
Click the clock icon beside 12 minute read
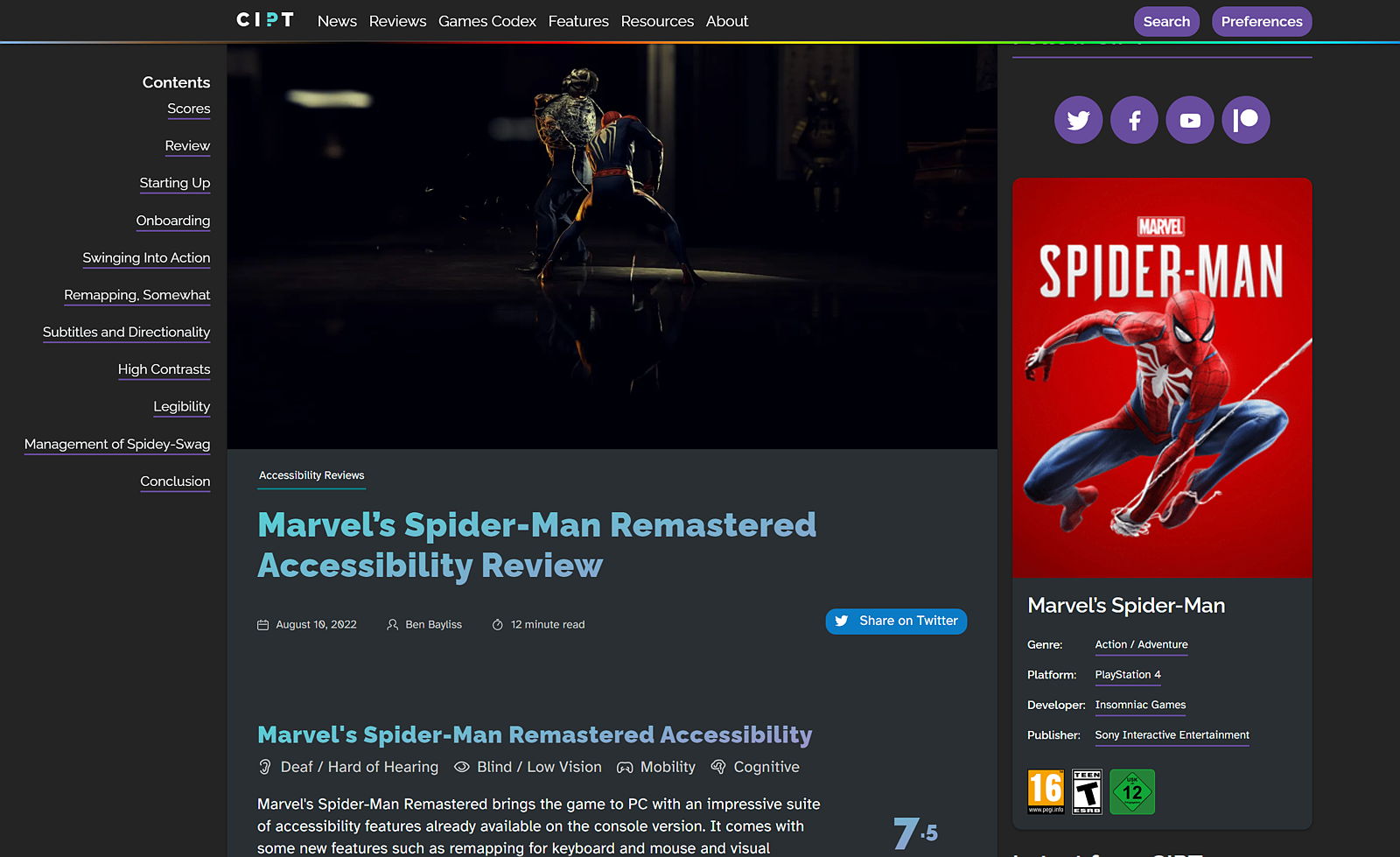point(497,625)
